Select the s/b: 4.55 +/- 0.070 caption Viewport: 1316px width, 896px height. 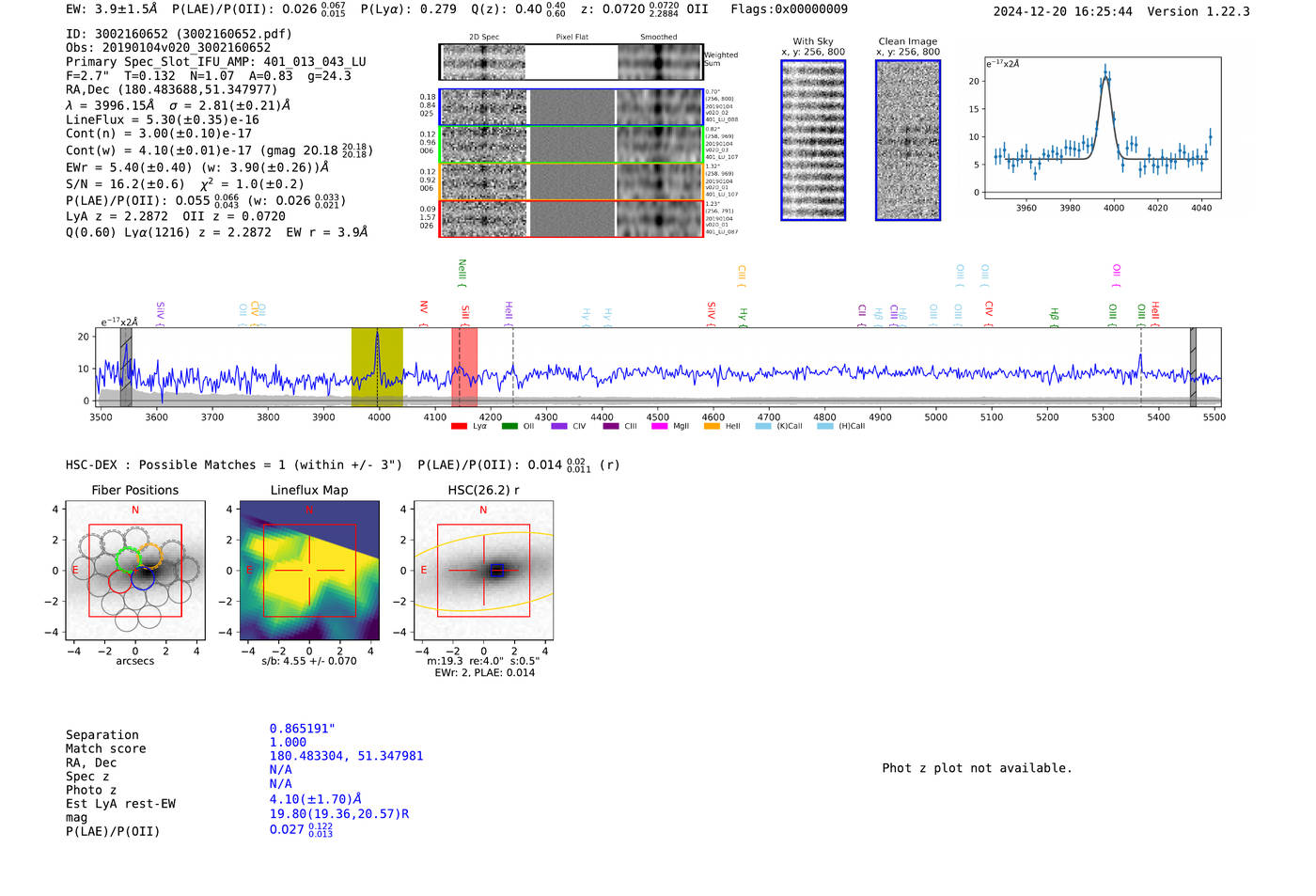(309, 661)
